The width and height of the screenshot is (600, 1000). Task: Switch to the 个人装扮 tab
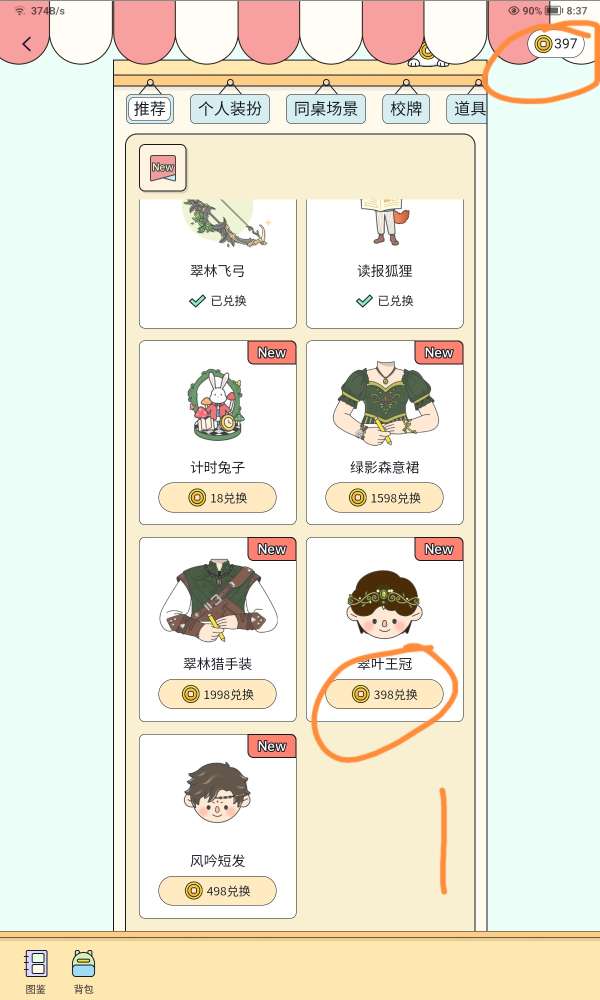click(230, 108)
